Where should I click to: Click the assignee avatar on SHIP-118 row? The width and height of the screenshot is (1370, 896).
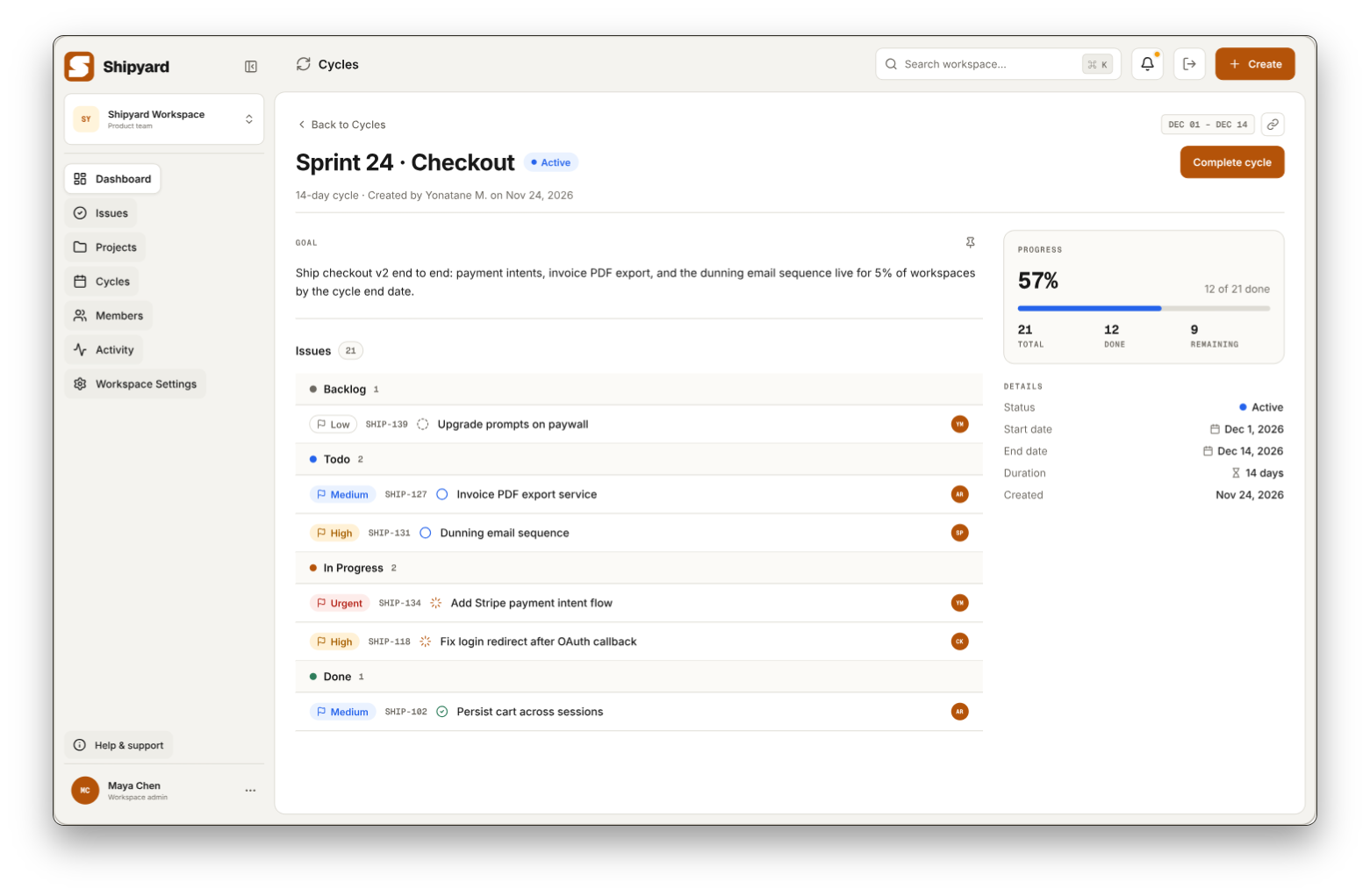click(x=960, y=642)
